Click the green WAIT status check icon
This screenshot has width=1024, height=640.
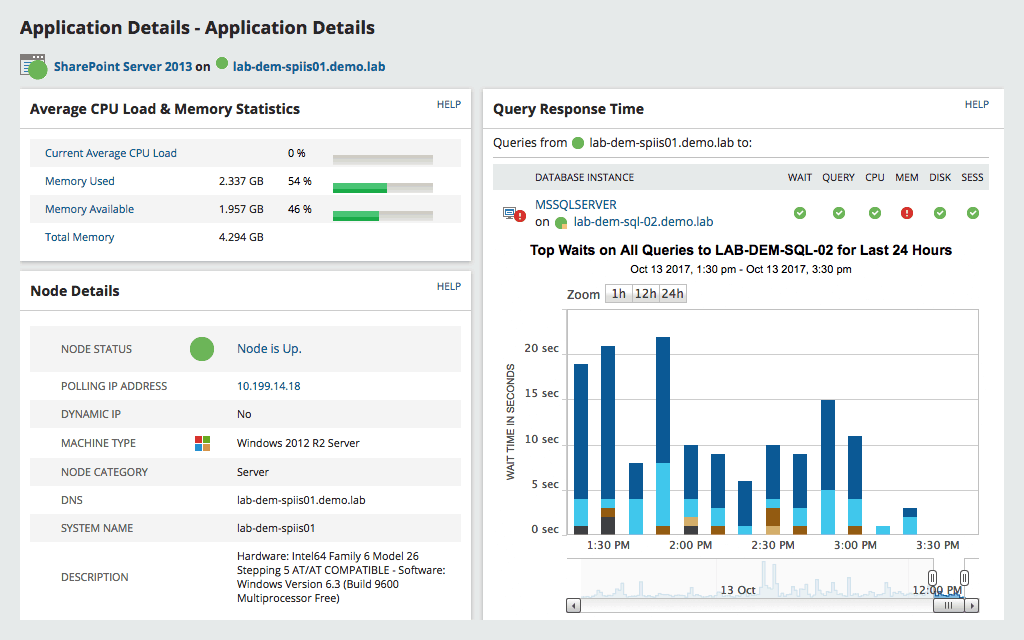[799, 213]
